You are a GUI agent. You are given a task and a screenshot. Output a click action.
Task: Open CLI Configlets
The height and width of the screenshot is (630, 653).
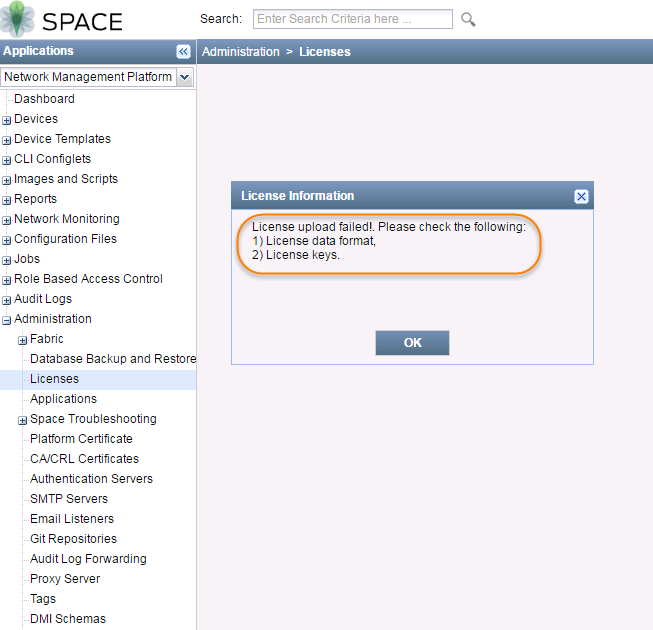tap(52, 159)
